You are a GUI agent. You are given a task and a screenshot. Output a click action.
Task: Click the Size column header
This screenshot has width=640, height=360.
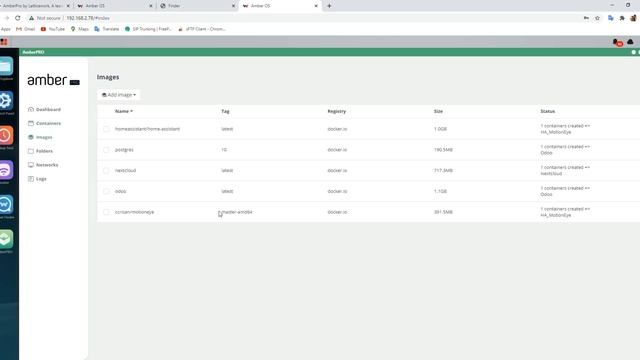pyautogui.click(x=438, y=111)
